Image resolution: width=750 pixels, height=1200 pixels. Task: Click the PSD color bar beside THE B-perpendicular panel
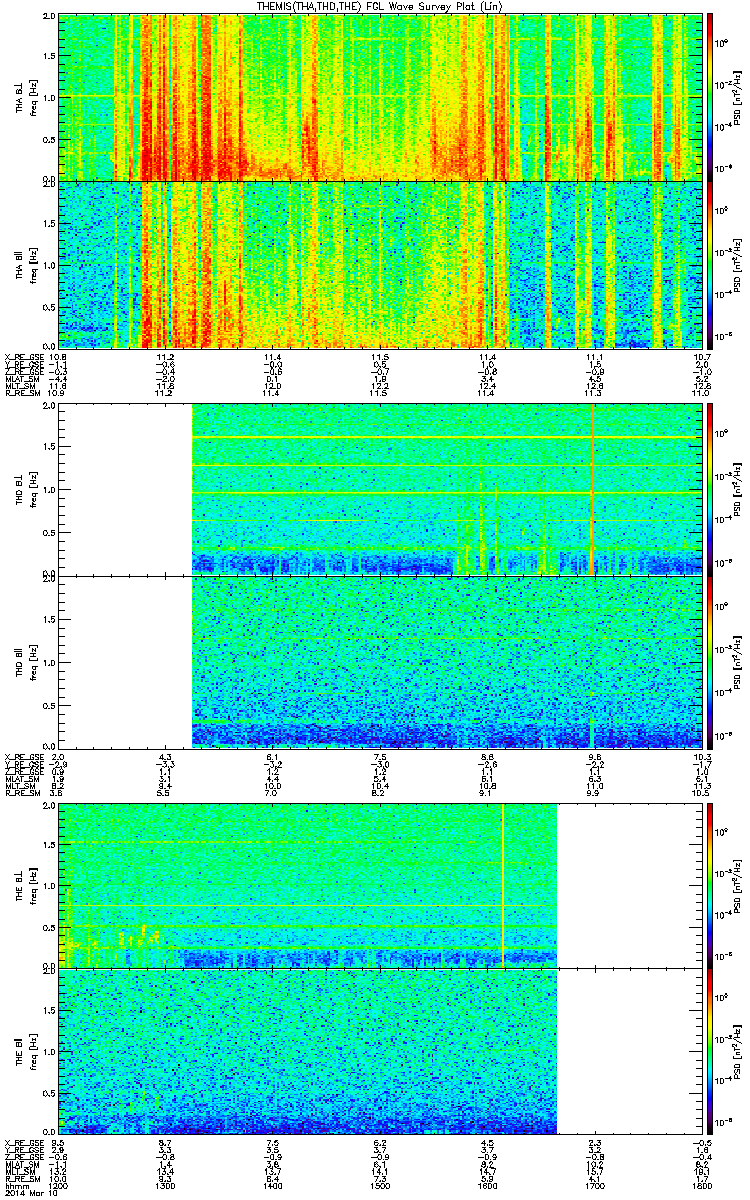point(711,884)
